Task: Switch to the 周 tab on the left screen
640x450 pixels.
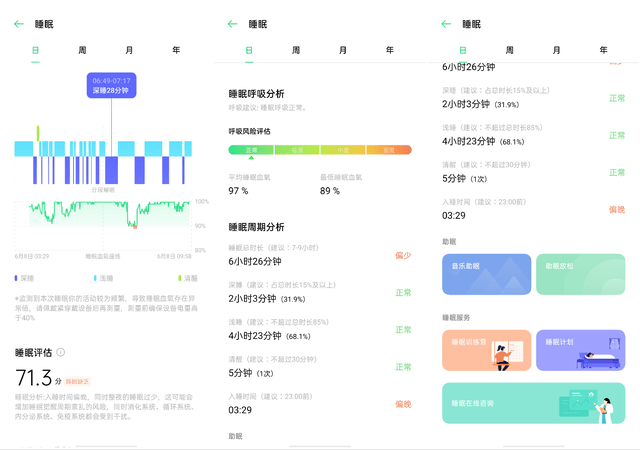Action: pos(82,50)
